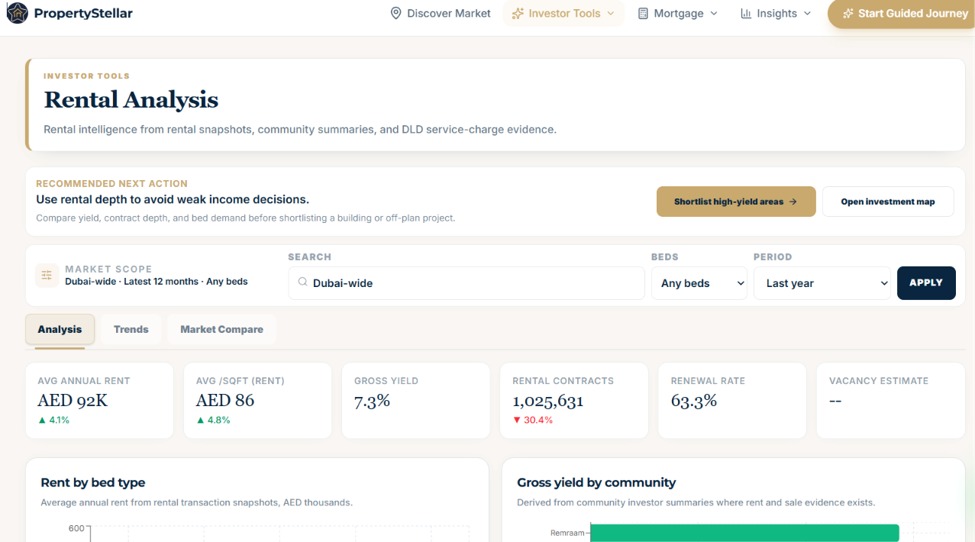Expand the Insights chevron
975x542 pixels.
coord(807,13)
